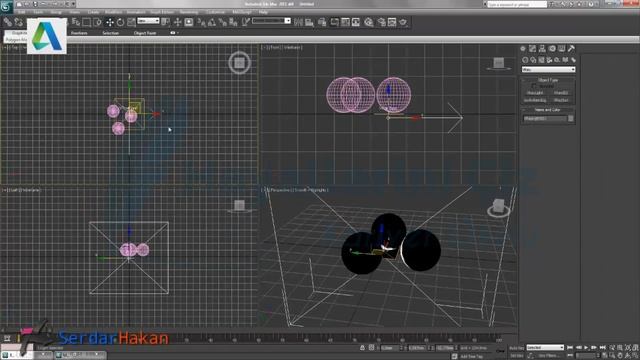Toggle Auto Key mode
This screenshot has height=360, width=640.
pos(516,348)
